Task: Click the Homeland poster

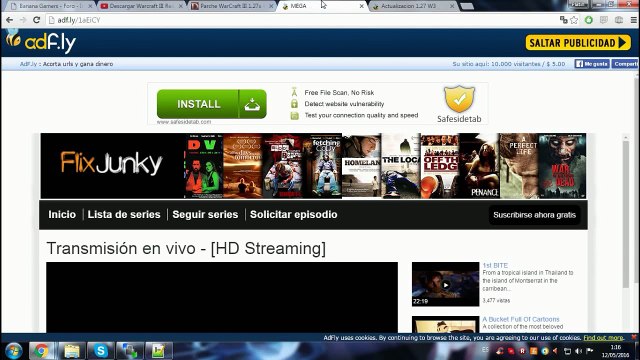Action: pos(361,166)
